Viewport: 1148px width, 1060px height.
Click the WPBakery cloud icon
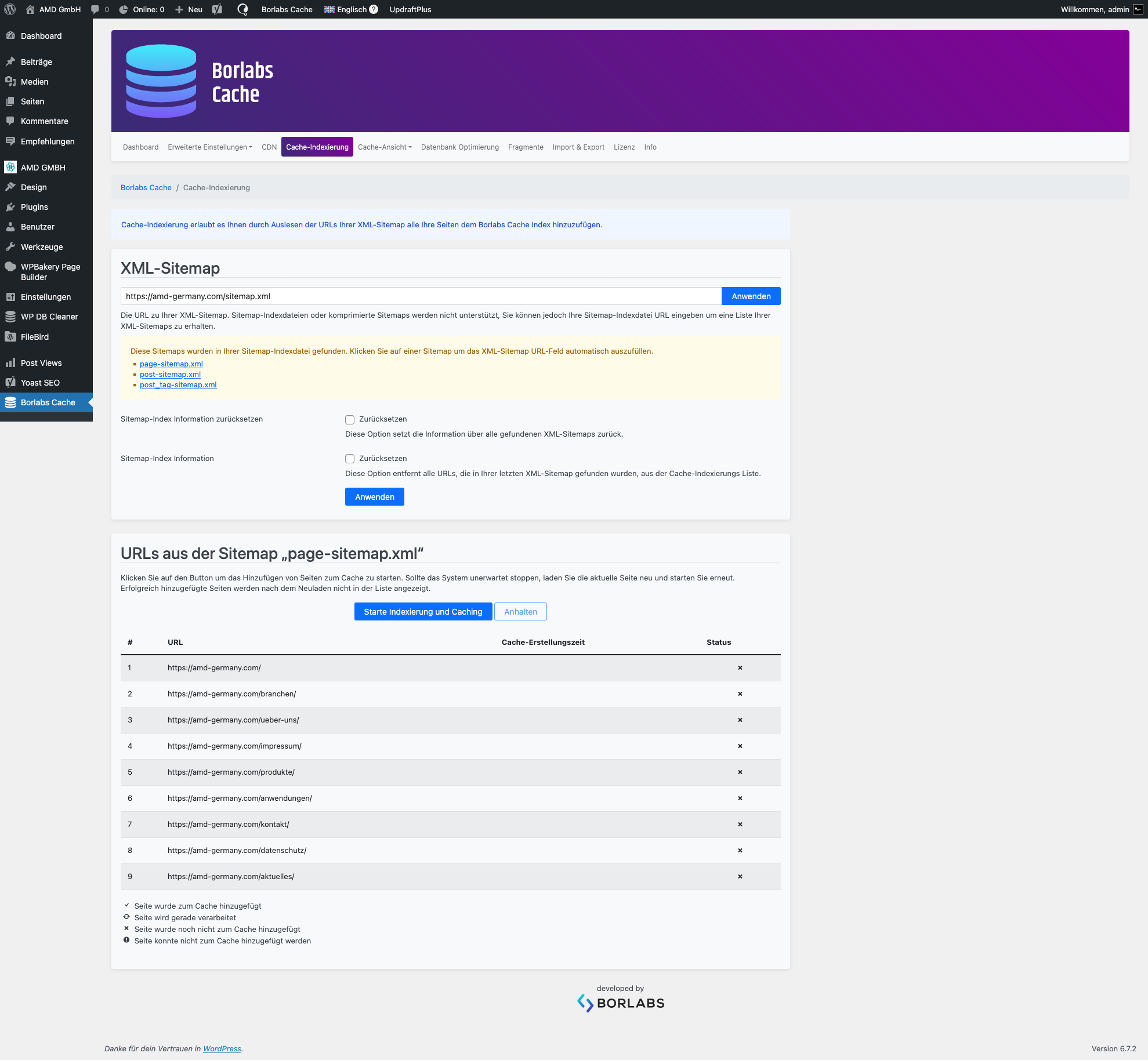10,267
